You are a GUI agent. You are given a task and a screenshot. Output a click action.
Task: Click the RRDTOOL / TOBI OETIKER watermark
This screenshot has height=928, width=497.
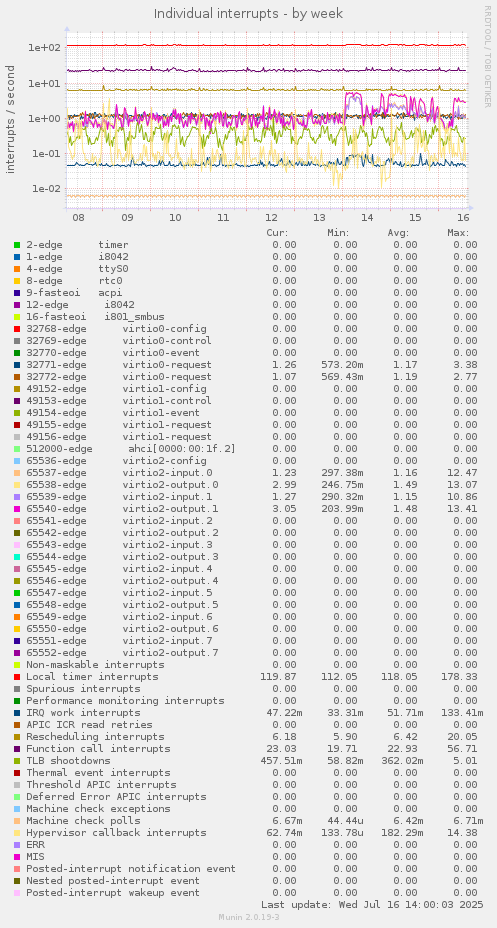pos(488,56)
